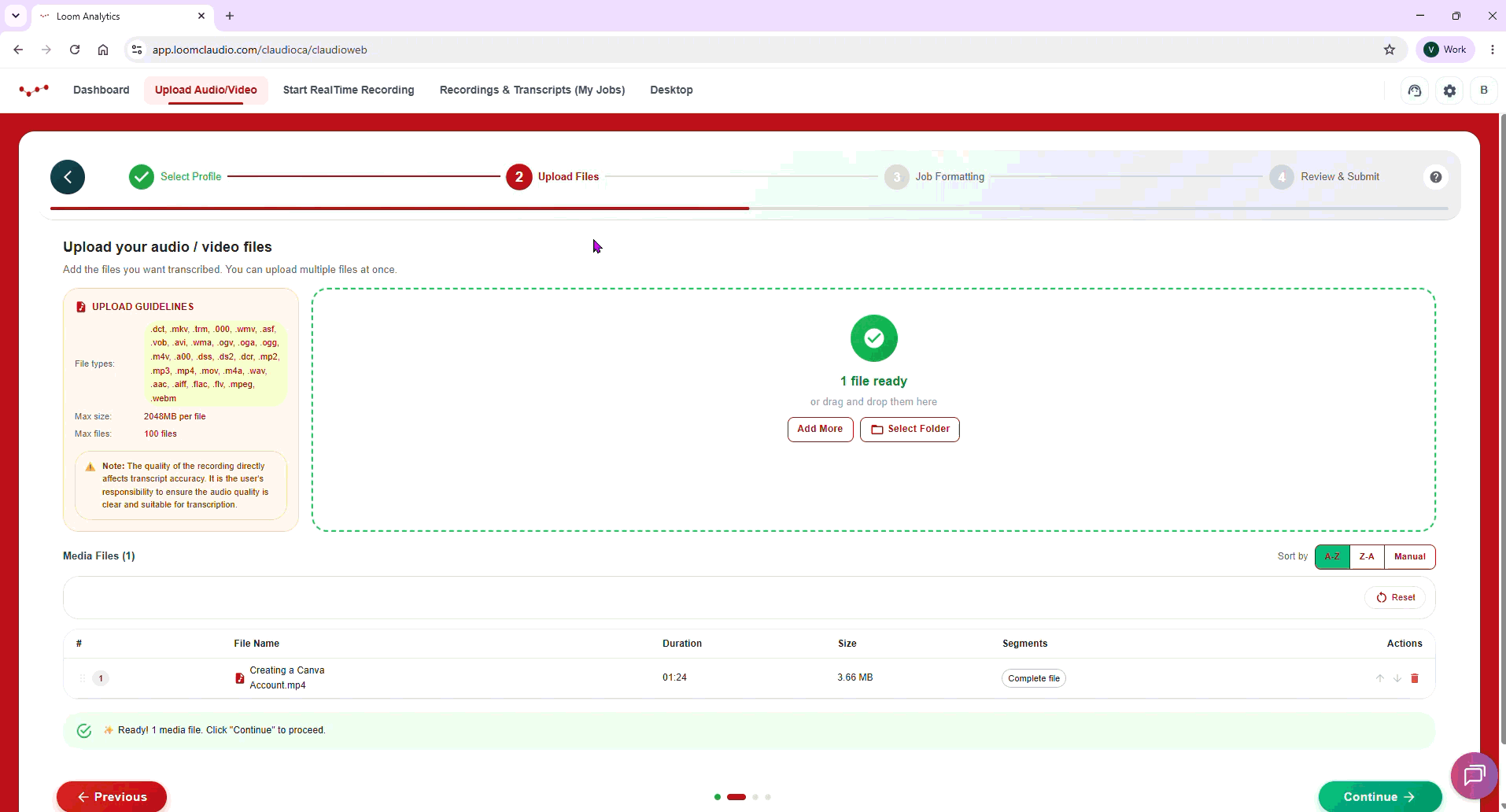Grab the drag handle of row 1
This screenshot has width=1506, height=812.
83,678
